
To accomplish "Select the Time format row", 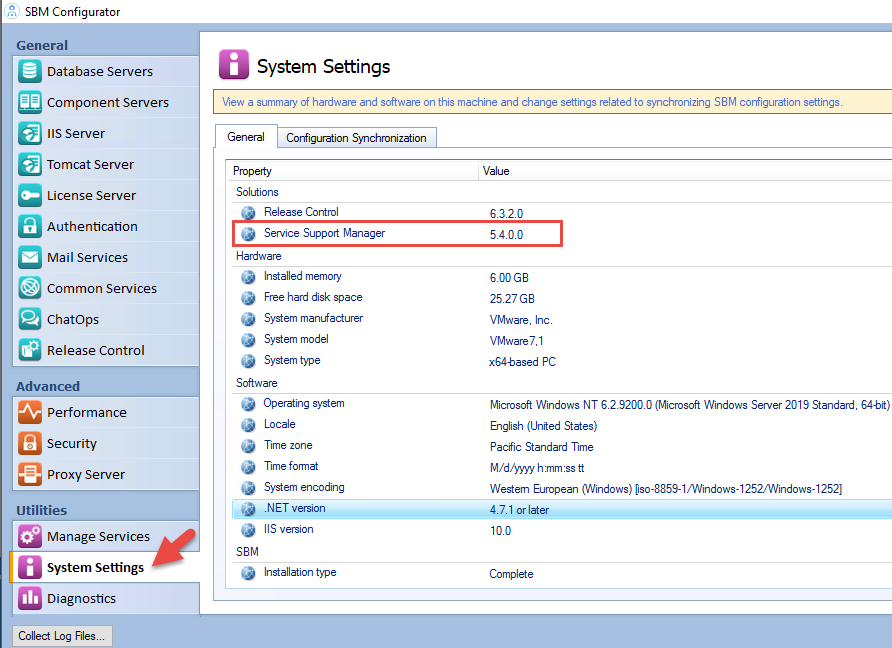I will click(562, 467).
